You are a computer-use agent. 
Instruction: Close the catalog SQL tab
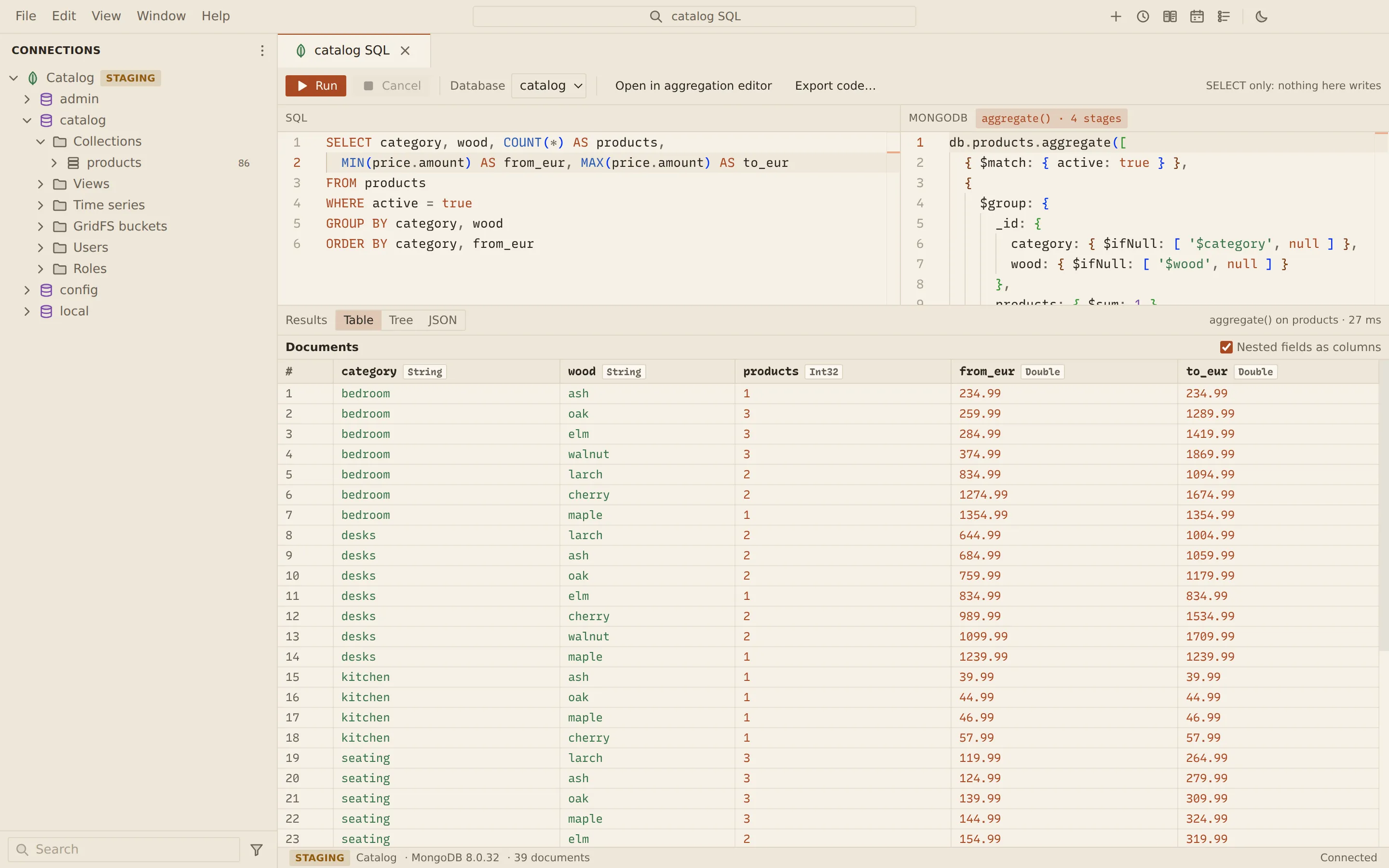[405, 51]
